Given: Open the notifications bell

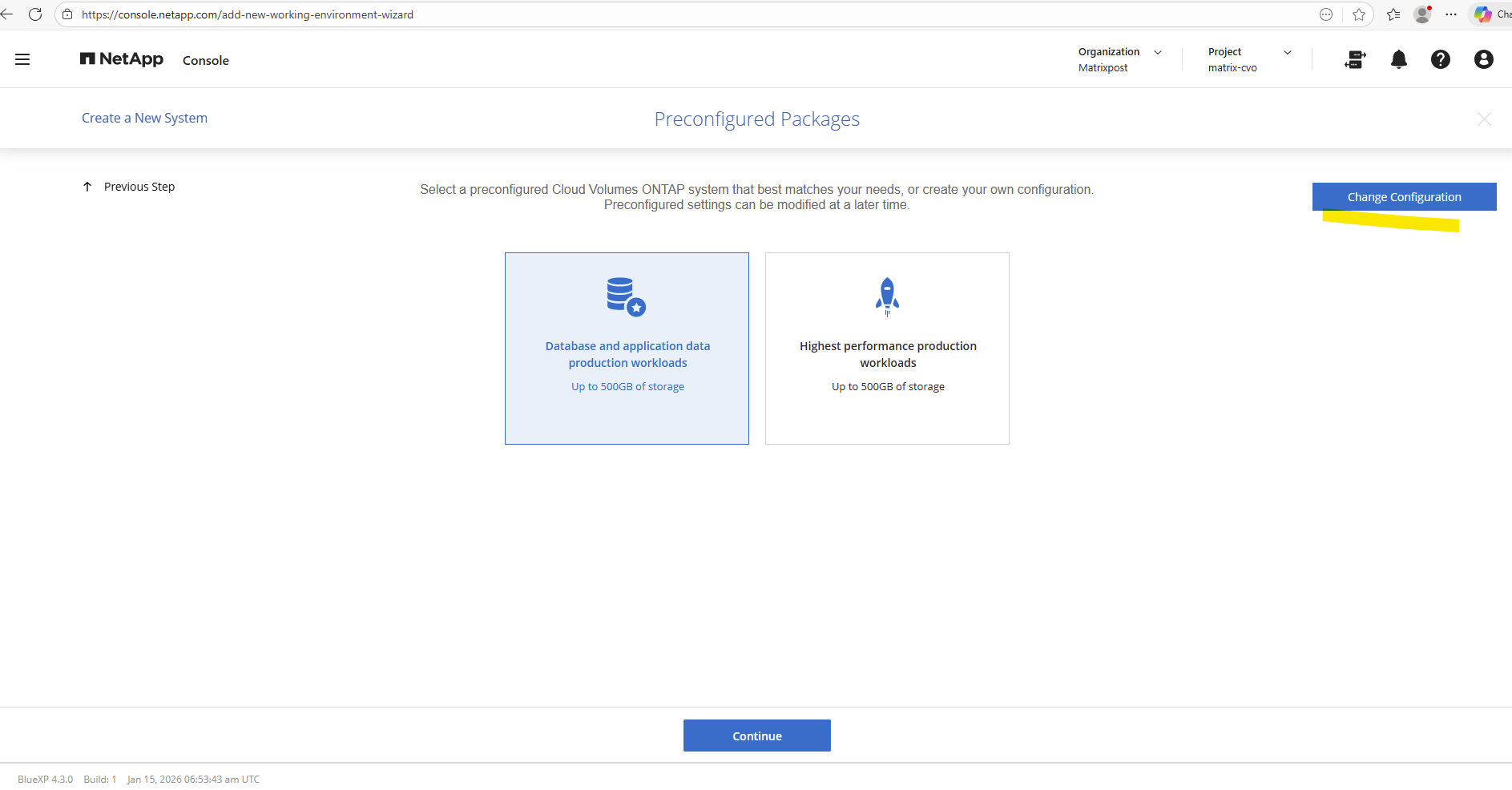Looking at the screenshot, I should [x=1399, y=59].
